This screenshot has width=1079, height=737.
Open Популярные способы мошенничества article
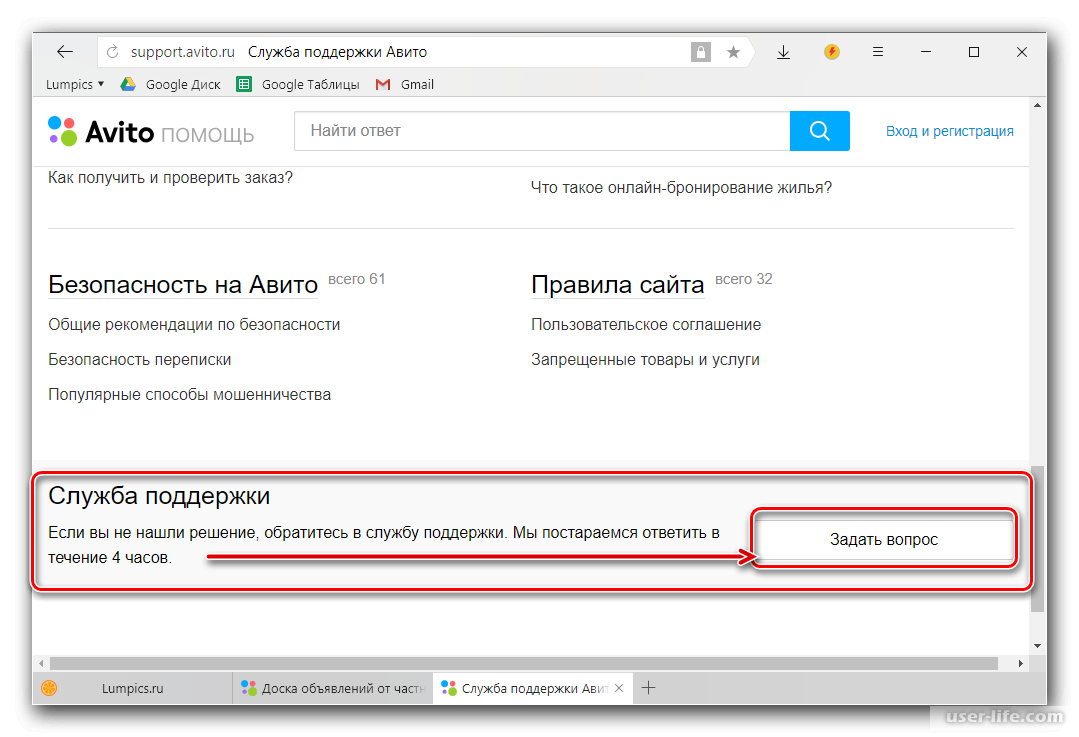pos(189,394)
